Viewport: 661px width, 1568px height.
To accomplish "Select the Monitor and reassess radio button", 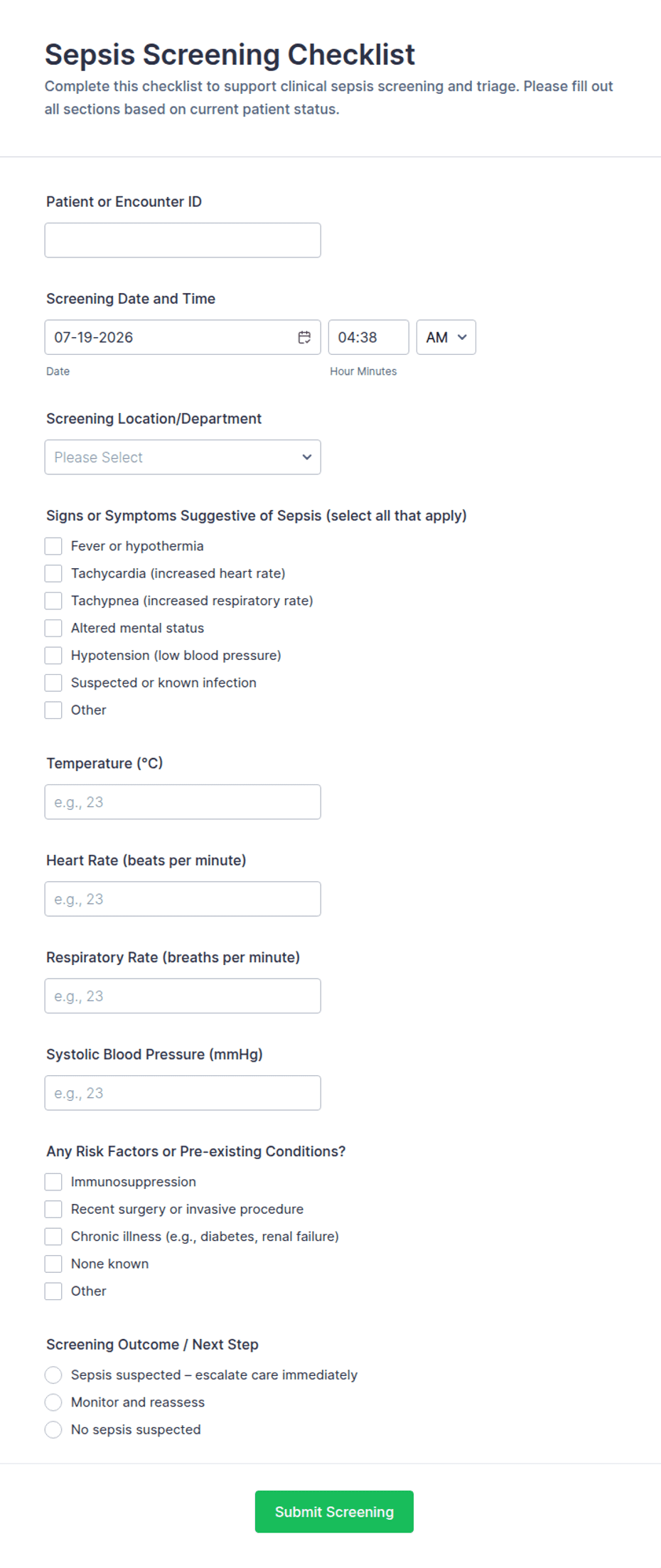I will point(53,1402).
